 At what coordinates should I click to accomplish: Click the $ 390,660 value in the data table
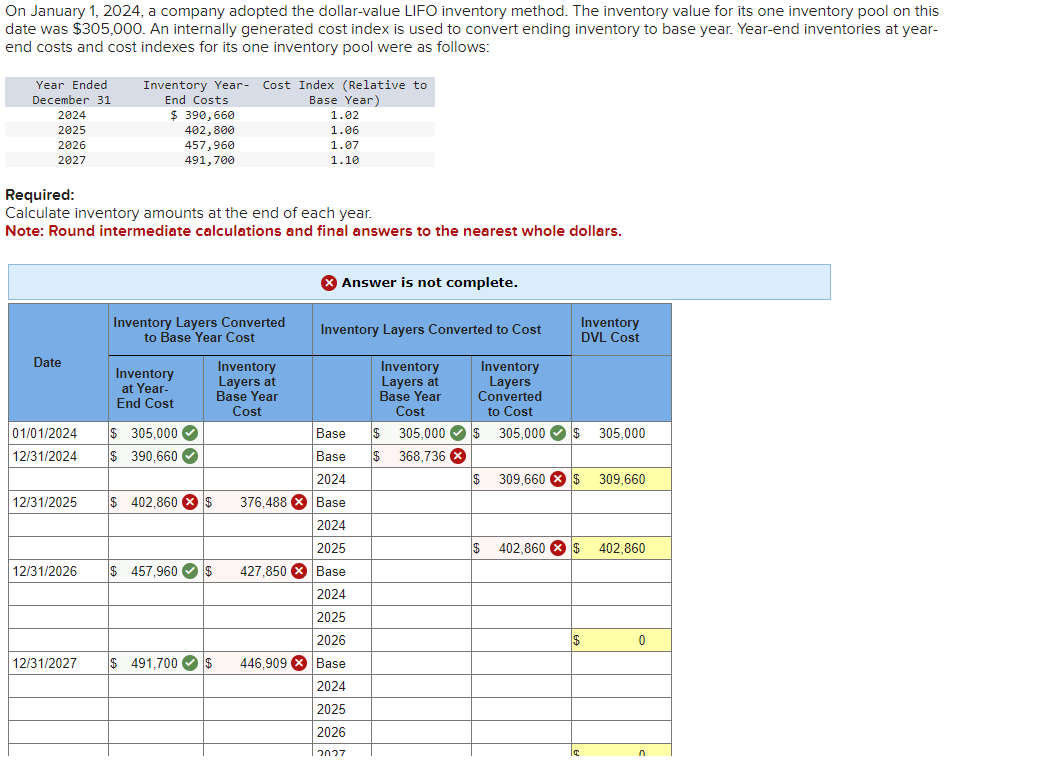202,115
